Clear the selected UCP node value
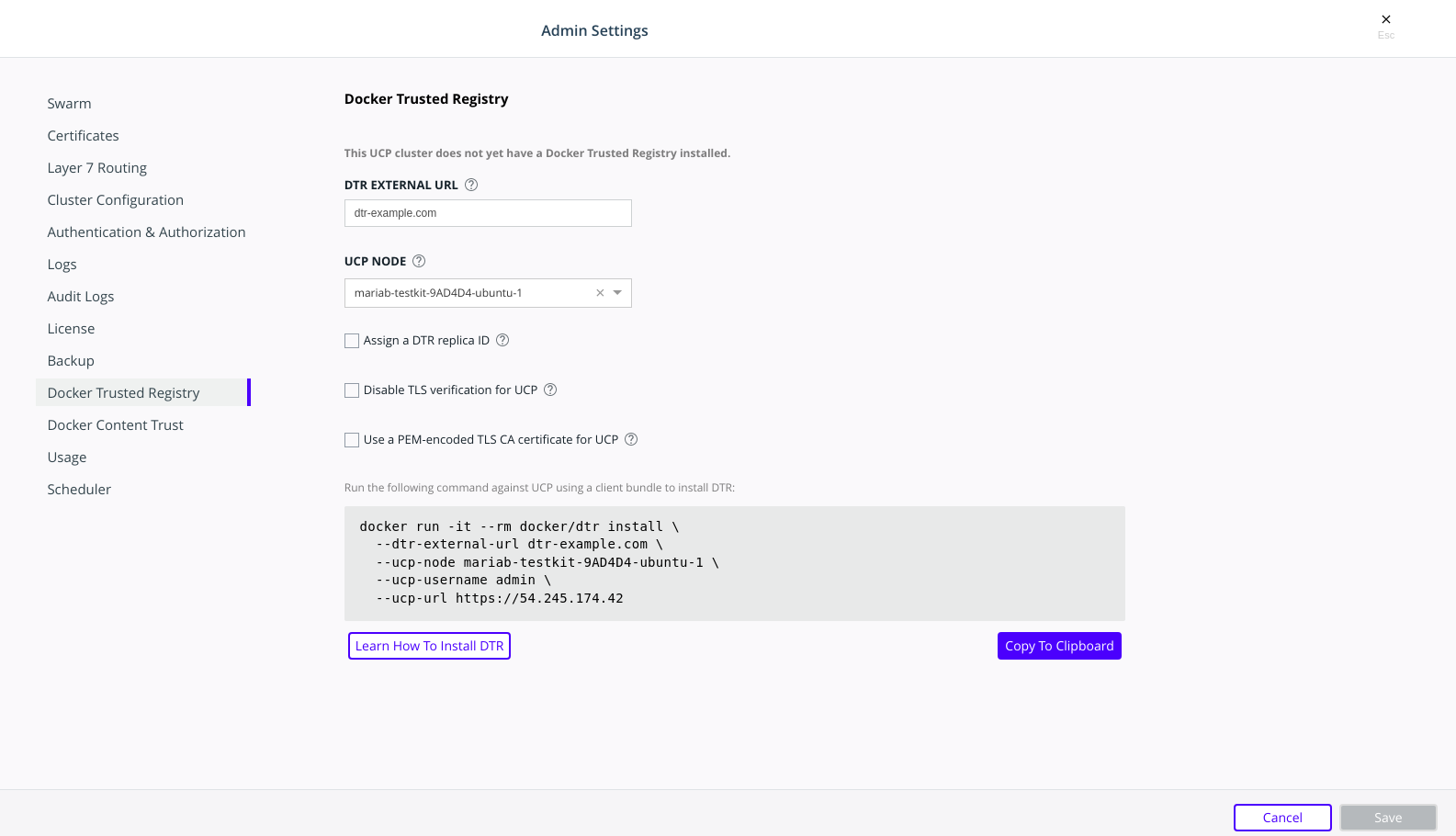Viewport: 1456px width, 836px height. pos(600,293)
